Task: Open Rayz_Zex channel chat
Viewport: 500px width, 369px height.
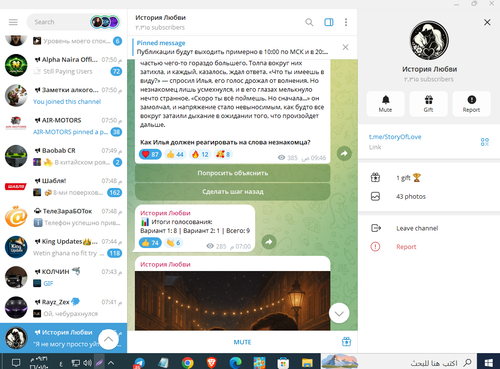Action: coord(63,308)
